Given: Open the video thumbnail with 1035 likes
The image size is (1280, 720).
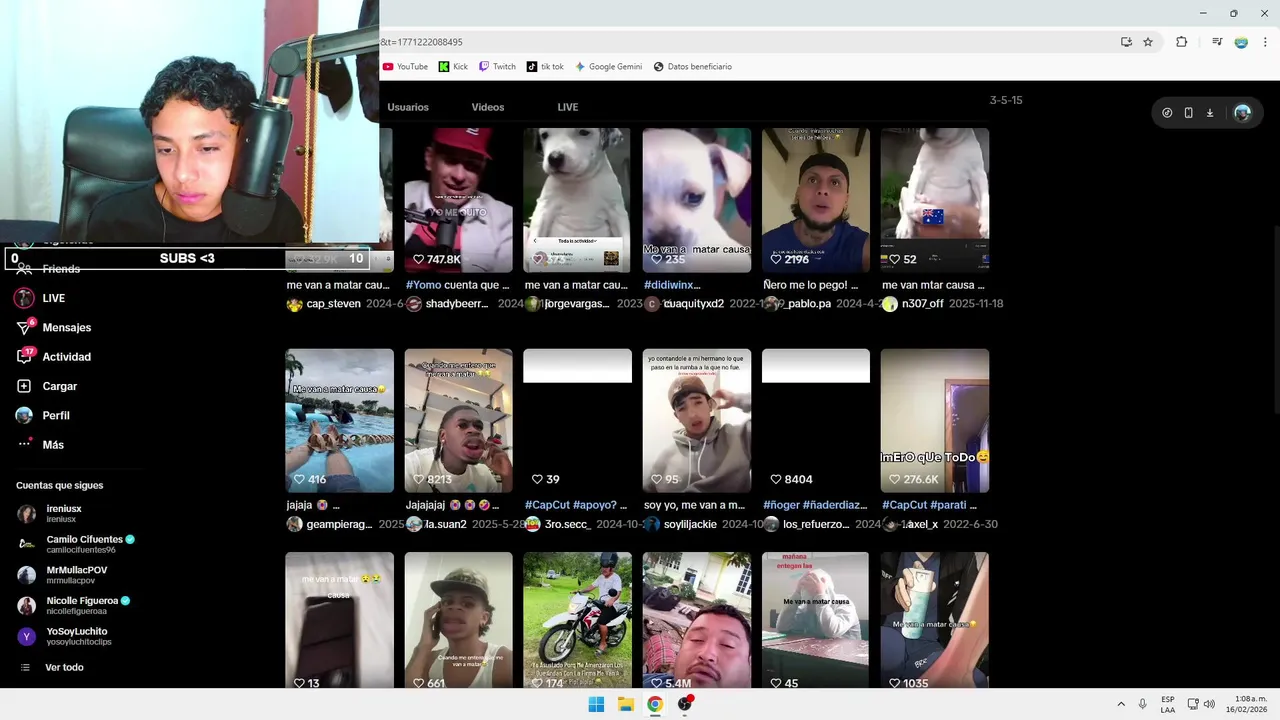Looking at the screenshot, I should click(x=935, y=620).
